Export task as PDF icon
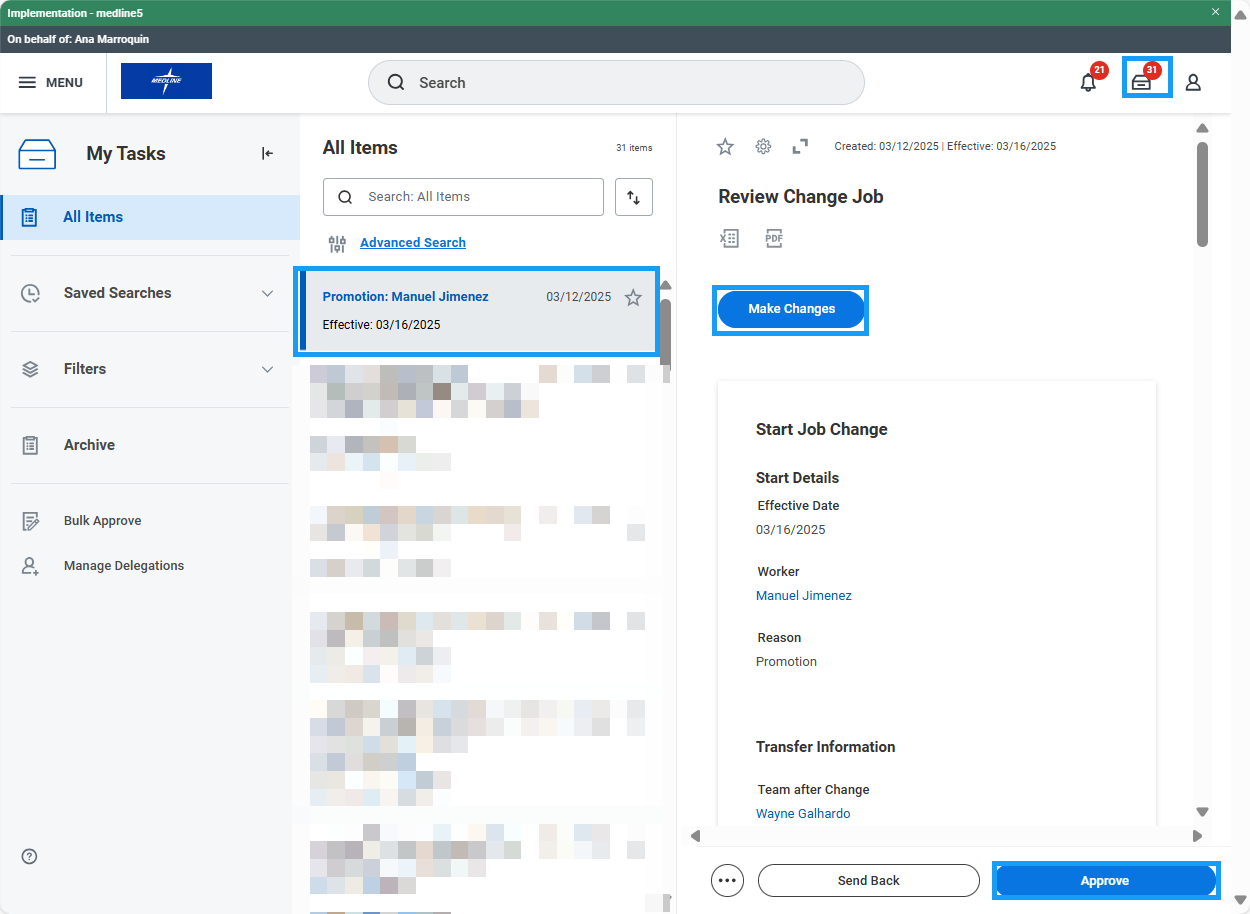 coord(774,238)
